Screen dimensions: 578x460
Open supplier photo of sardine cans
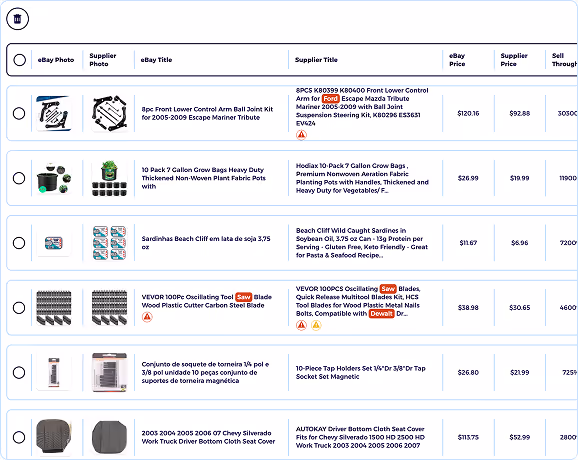click(x=109, y=243)
